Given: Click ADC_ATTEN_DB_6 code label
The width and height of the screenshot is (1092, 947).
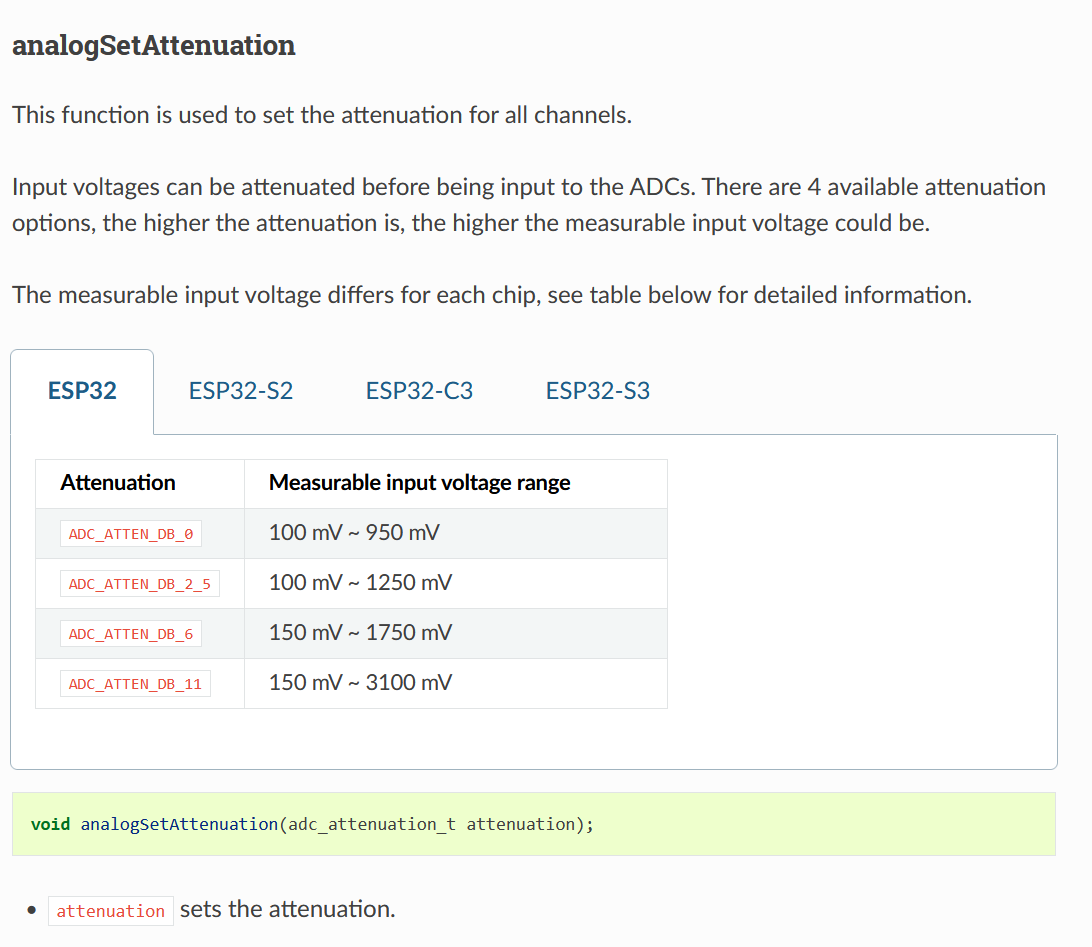Looking at the screenshot, I should (131, 634).
